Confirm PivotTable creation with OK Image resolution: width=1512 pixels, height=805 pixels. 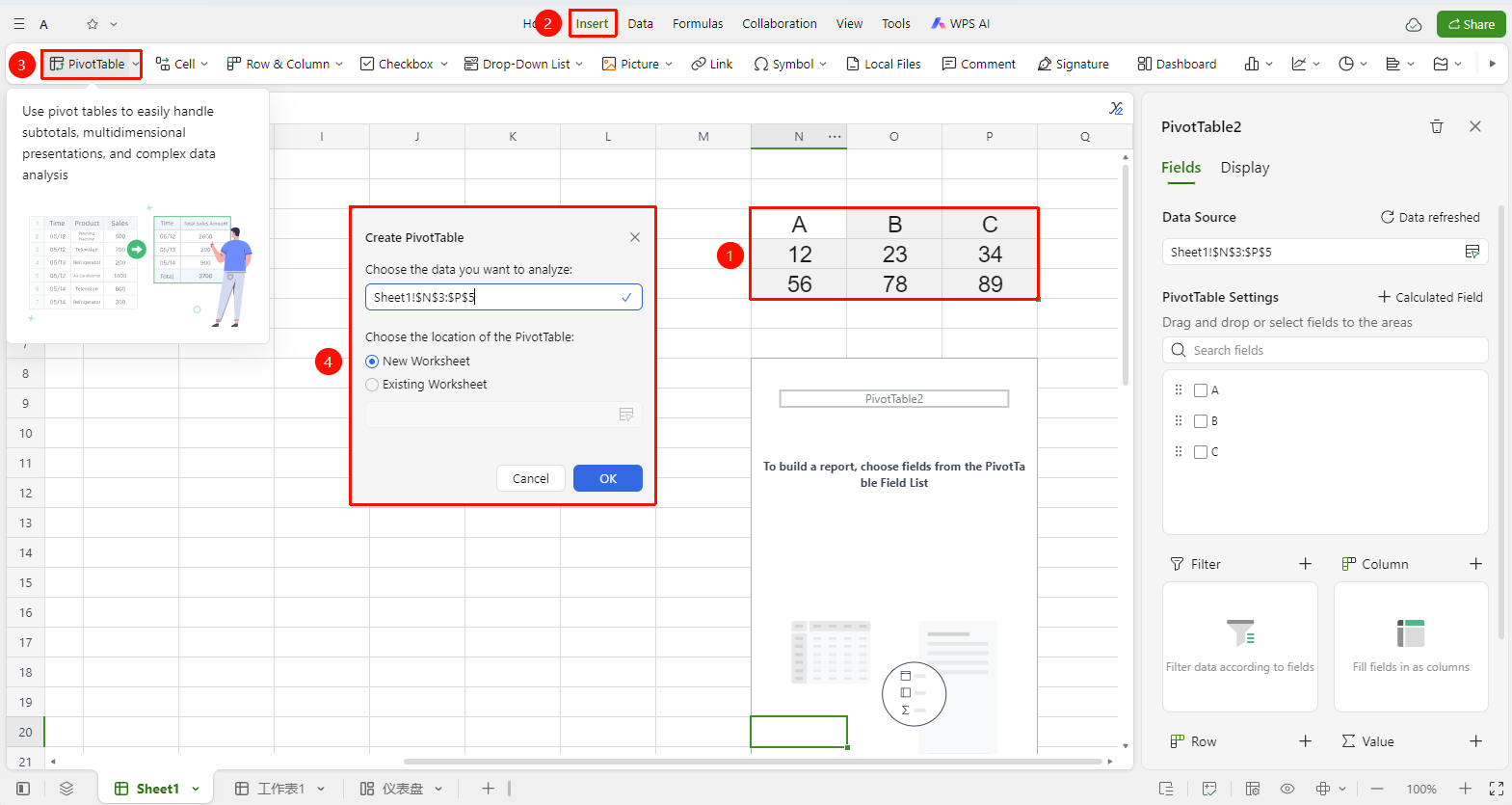tap(608, 478)
